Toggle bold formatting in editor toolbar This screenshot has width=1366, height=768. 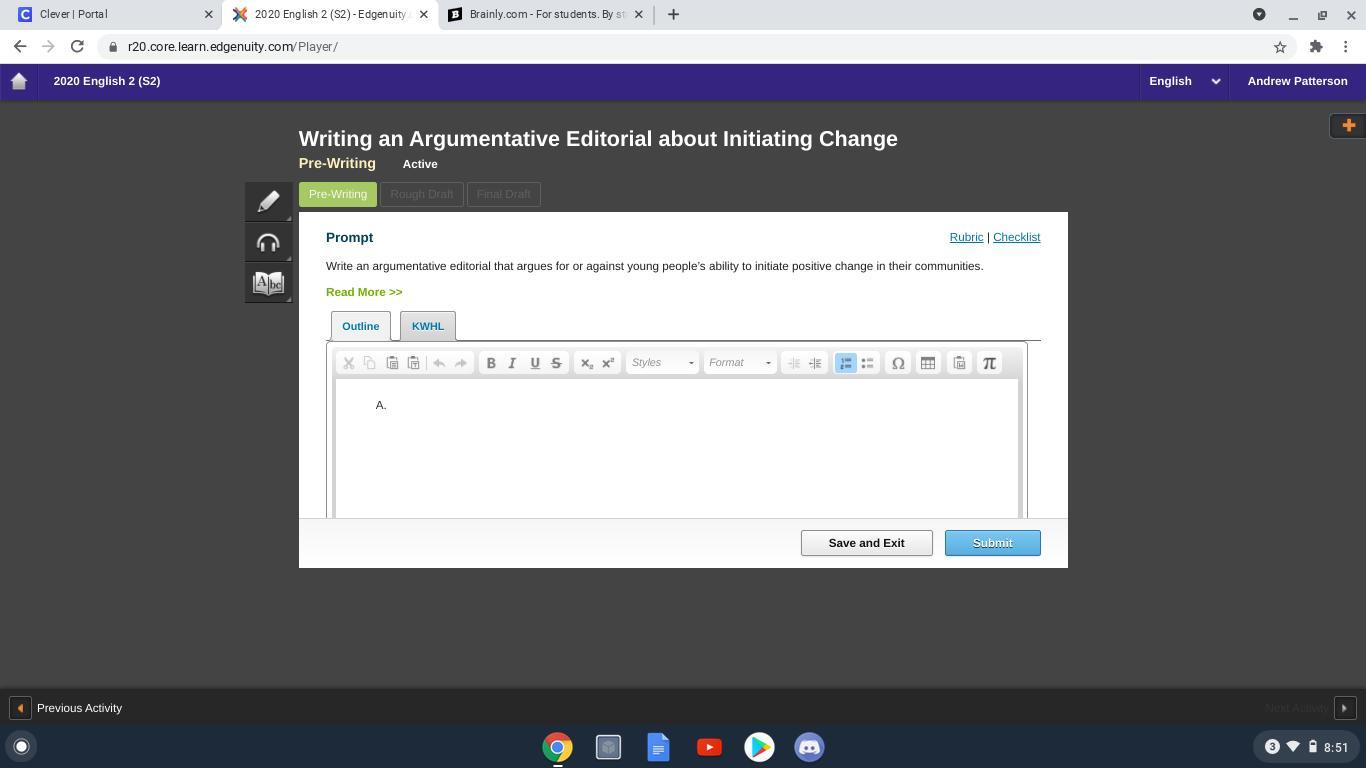point(491,363)
